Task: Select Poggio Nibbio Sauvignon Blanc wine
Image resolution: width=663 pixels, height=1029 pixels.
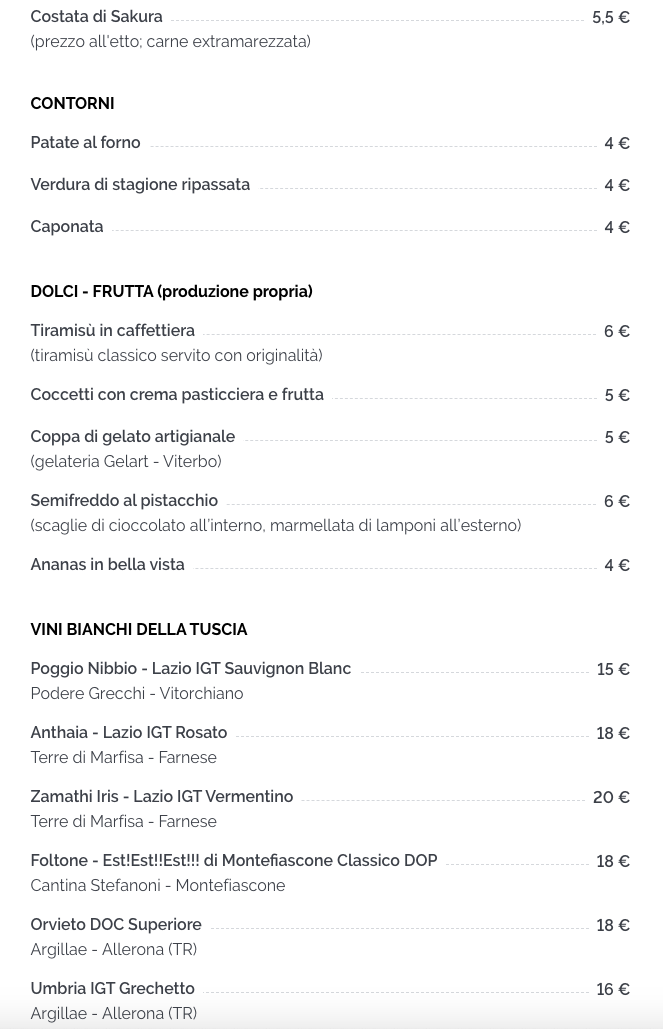Action: [x=191, y=668]
